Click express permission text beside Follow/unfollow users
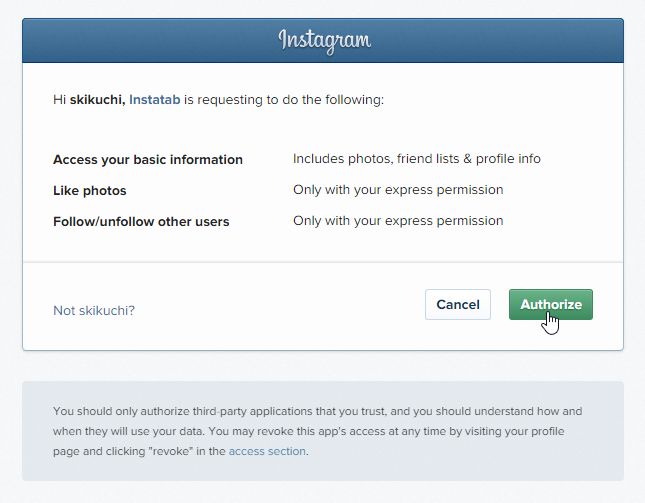Screen dimensions: 645x503 pyautogui.click(x=398, y=221)
